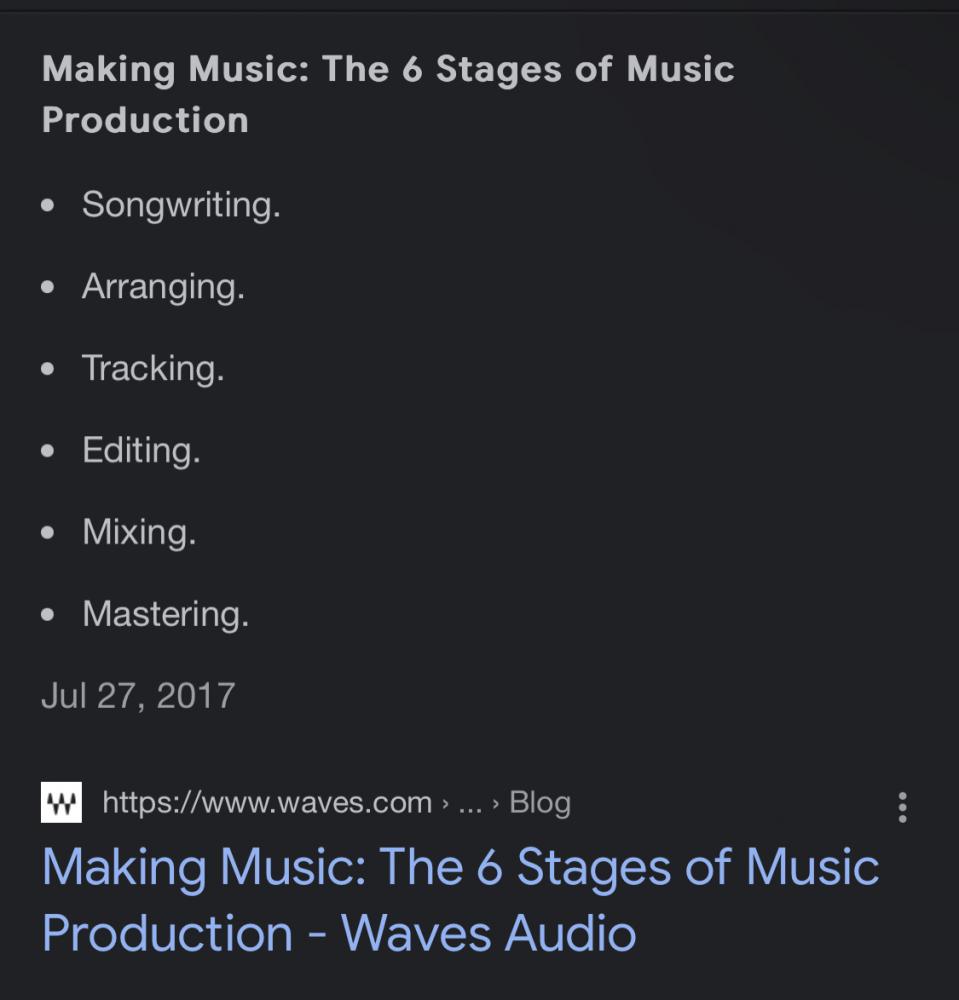959x1000 pixels.
Task: Click the bullet next to Mastering
Action: (x=49, y=614)
